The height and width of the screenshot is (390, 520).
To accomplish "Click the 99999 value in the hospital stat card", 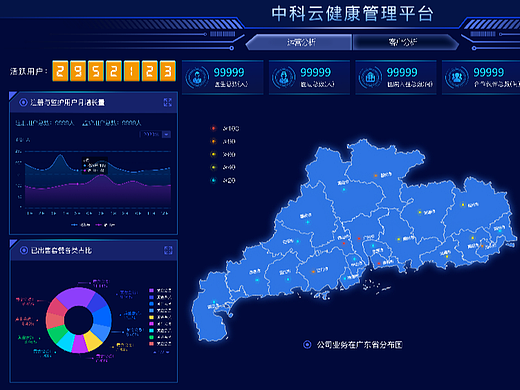I will click(402, 72).
